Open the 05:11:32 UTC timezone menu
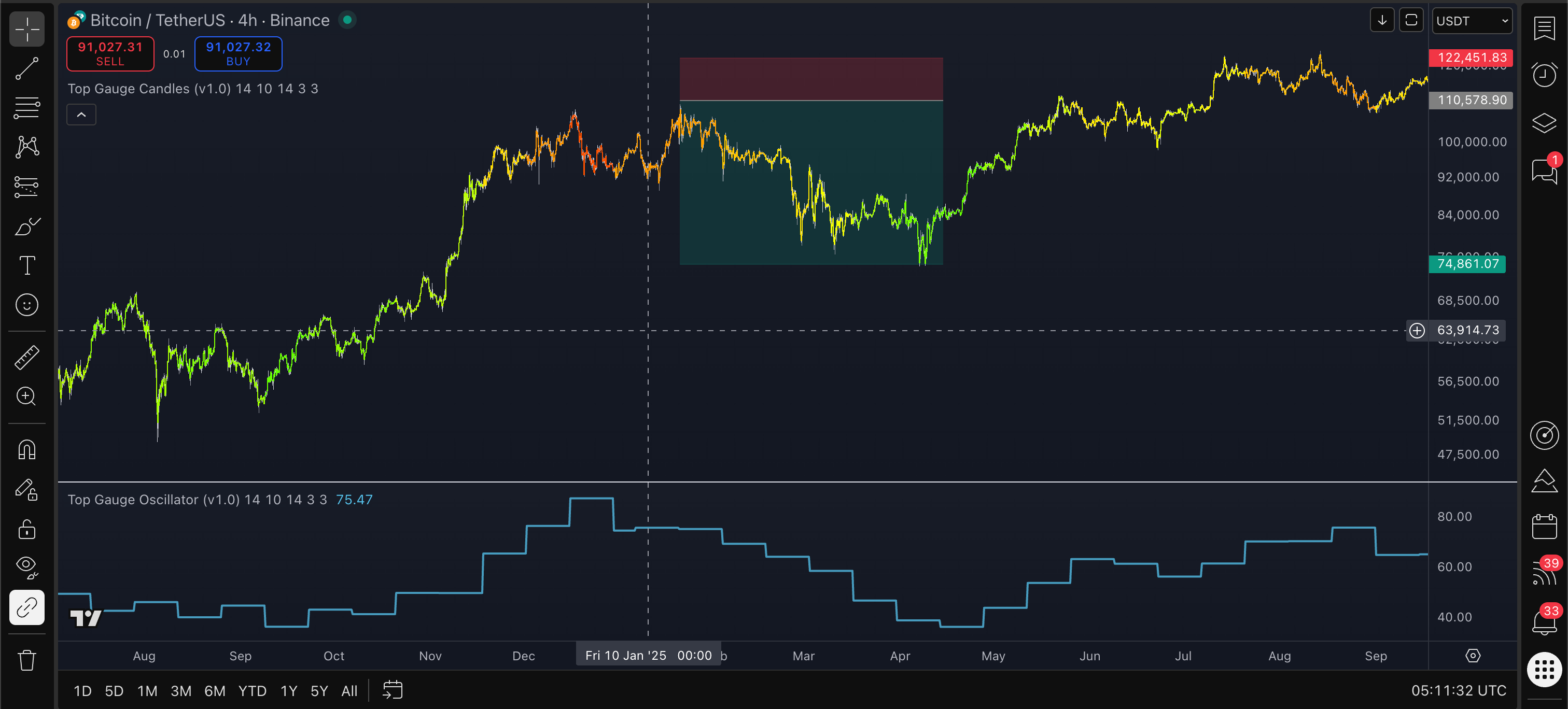The height and width of the screenshot is (709, 1568). [x=1459, y=691]
